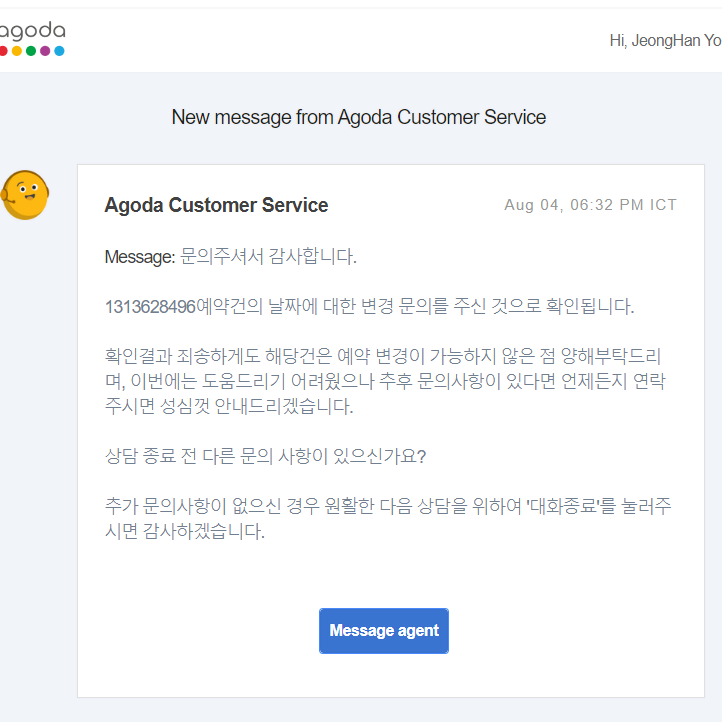This screenshot has height=722, width=722.
Task: Click the agoda wordmark logo
Action: coord(32,31)
